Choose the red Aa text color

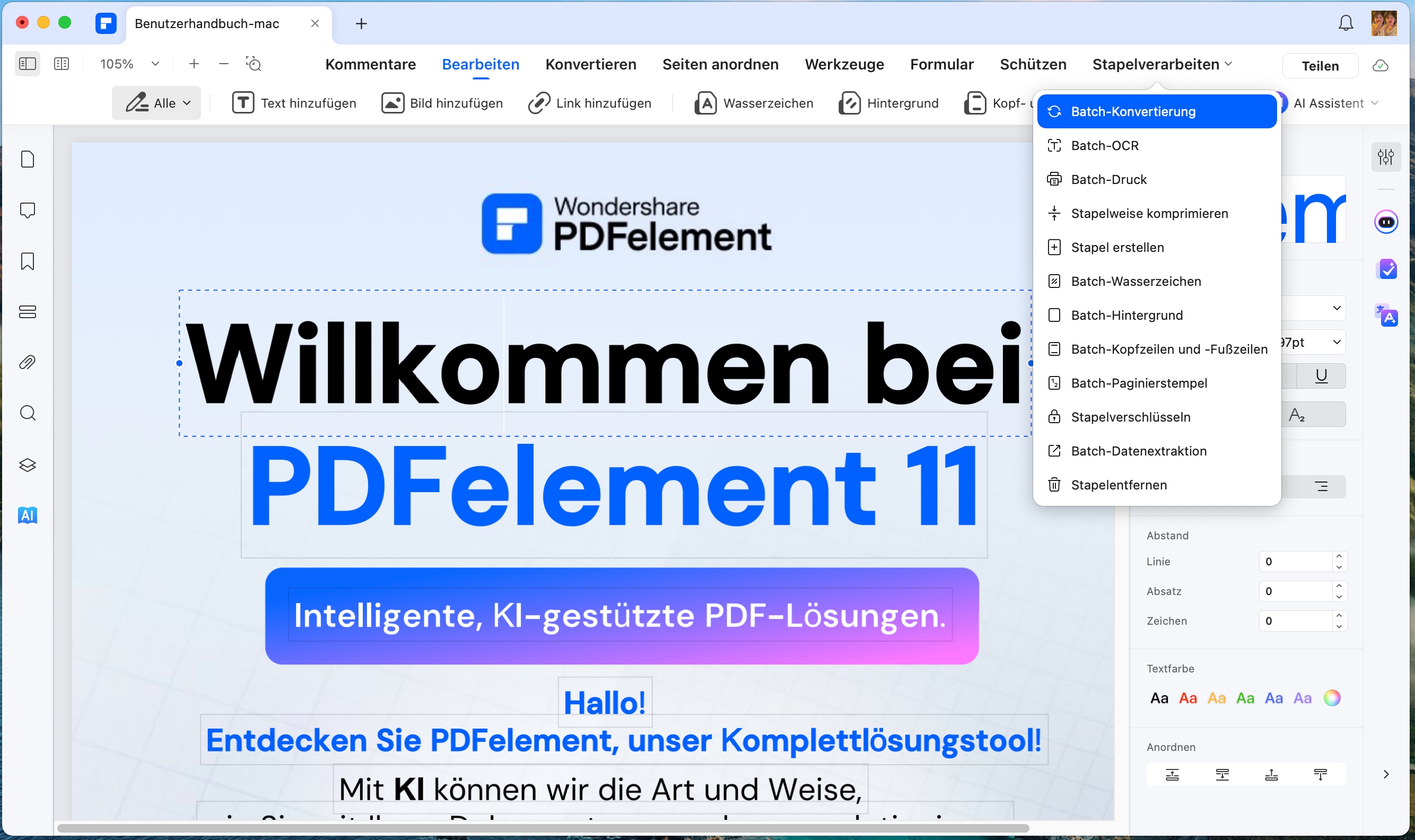pos(1188,698)
